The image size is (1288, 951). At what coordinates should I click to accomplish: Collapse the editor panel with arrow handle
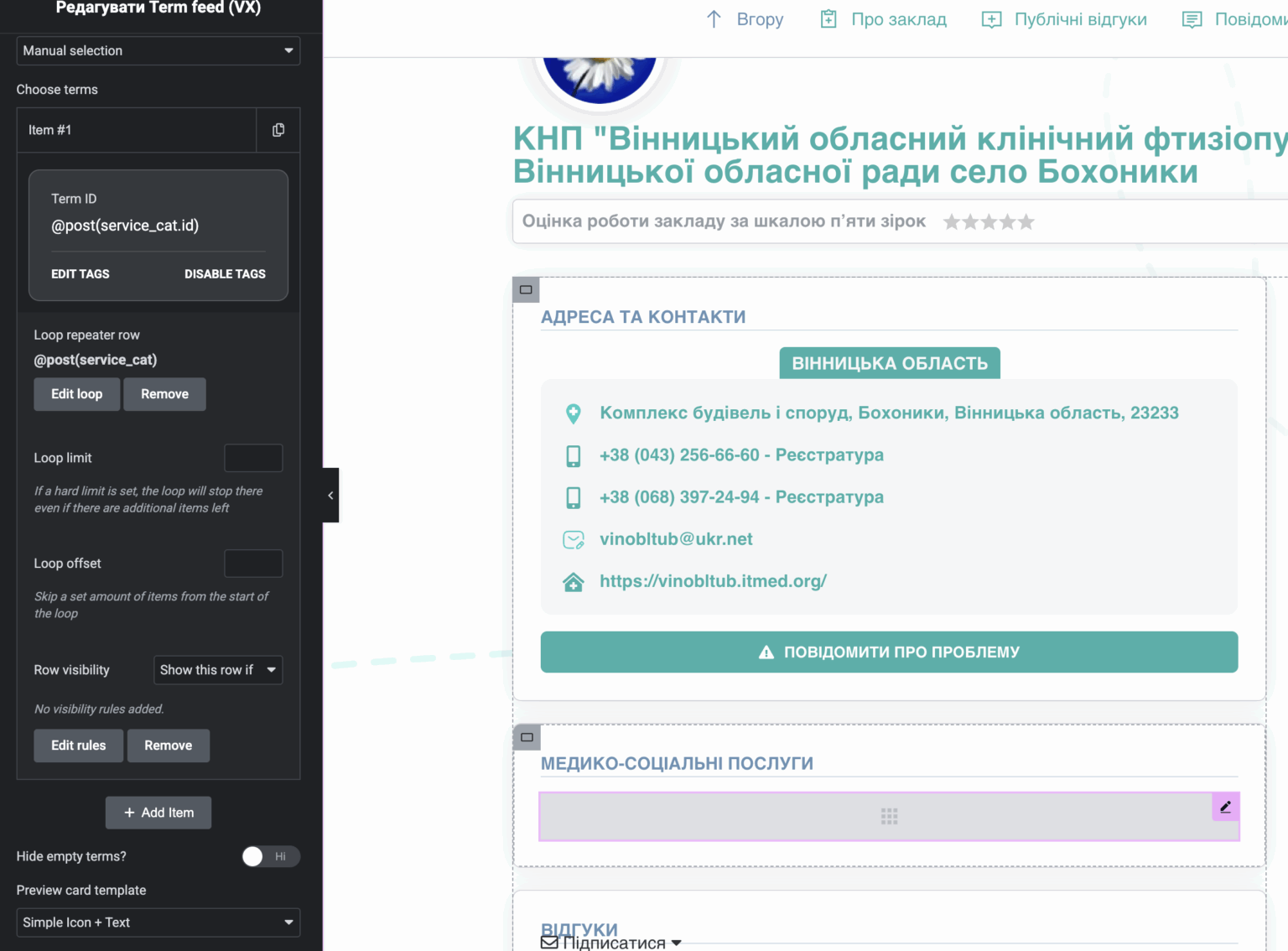point(330,496)
